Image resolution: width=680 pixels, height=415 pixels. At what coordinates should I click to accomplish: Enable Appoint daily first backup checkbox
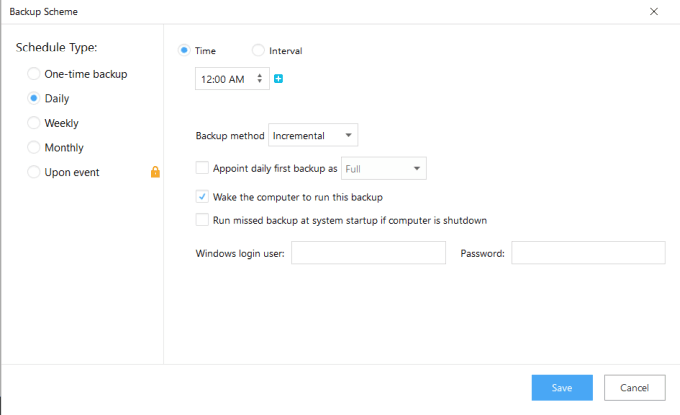click(203, 168)
